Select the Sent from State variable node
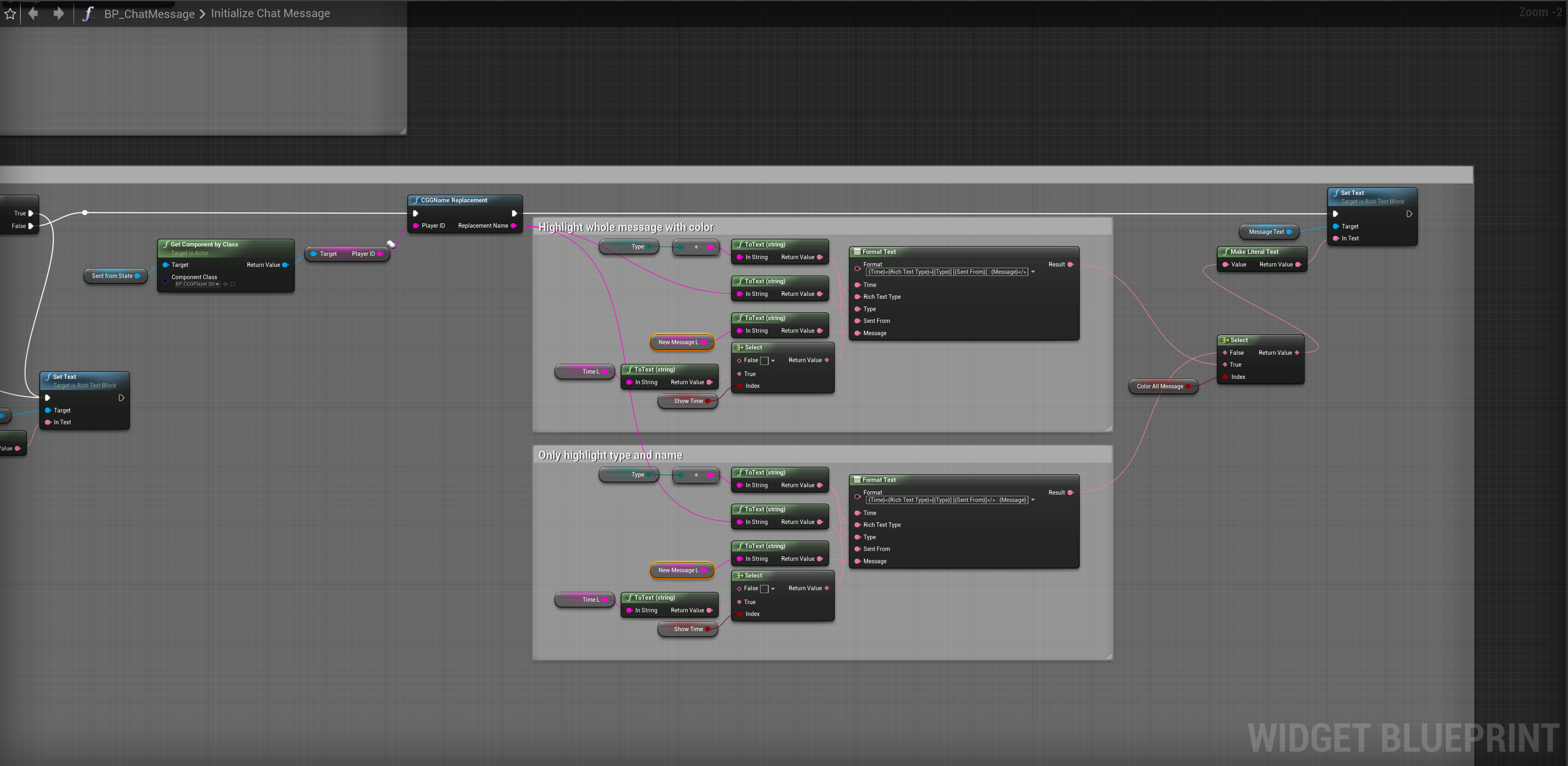The height and width of the screenshot is (766, 1568). (112, 276)
